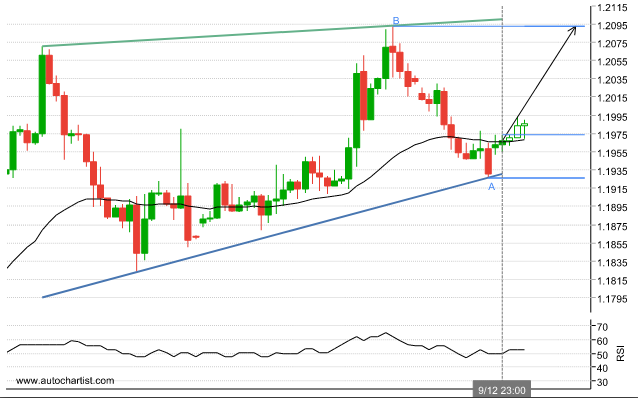Click the 1.2075 price axis label
Viewport: 638px width, 398px height.
(x=612, y=44)
